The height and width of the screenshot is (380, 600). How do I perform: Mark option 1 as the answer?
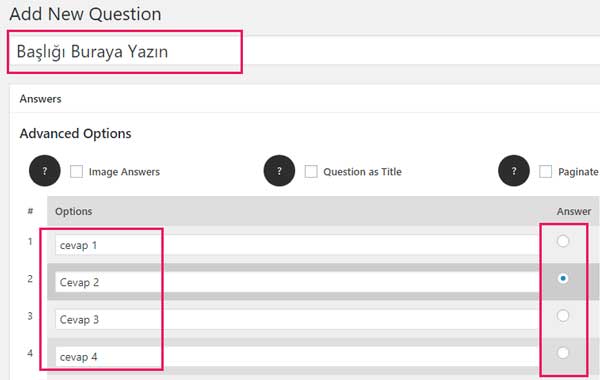(x=563, y=241)
